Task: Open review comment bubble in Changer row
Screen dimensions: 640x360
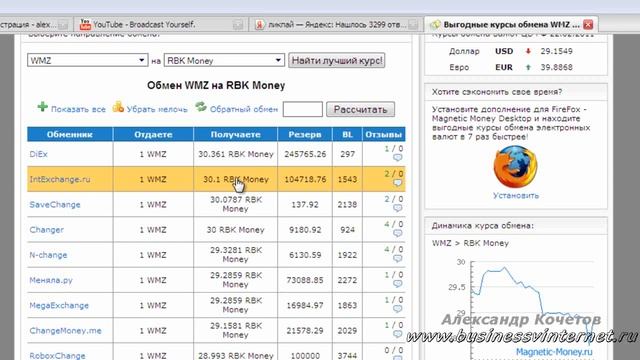Action: pyautogui.click(x=398, y=233)
